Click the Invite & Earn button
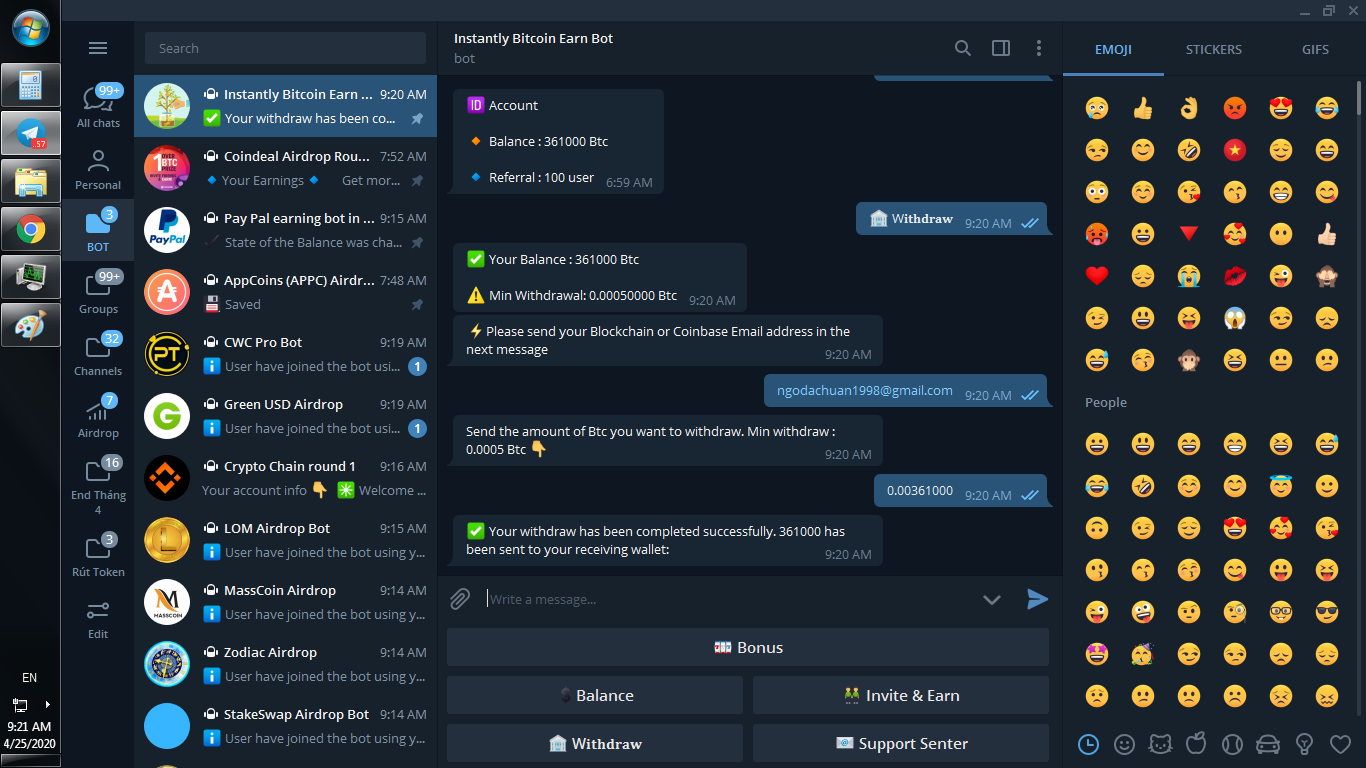 point(901,695)
